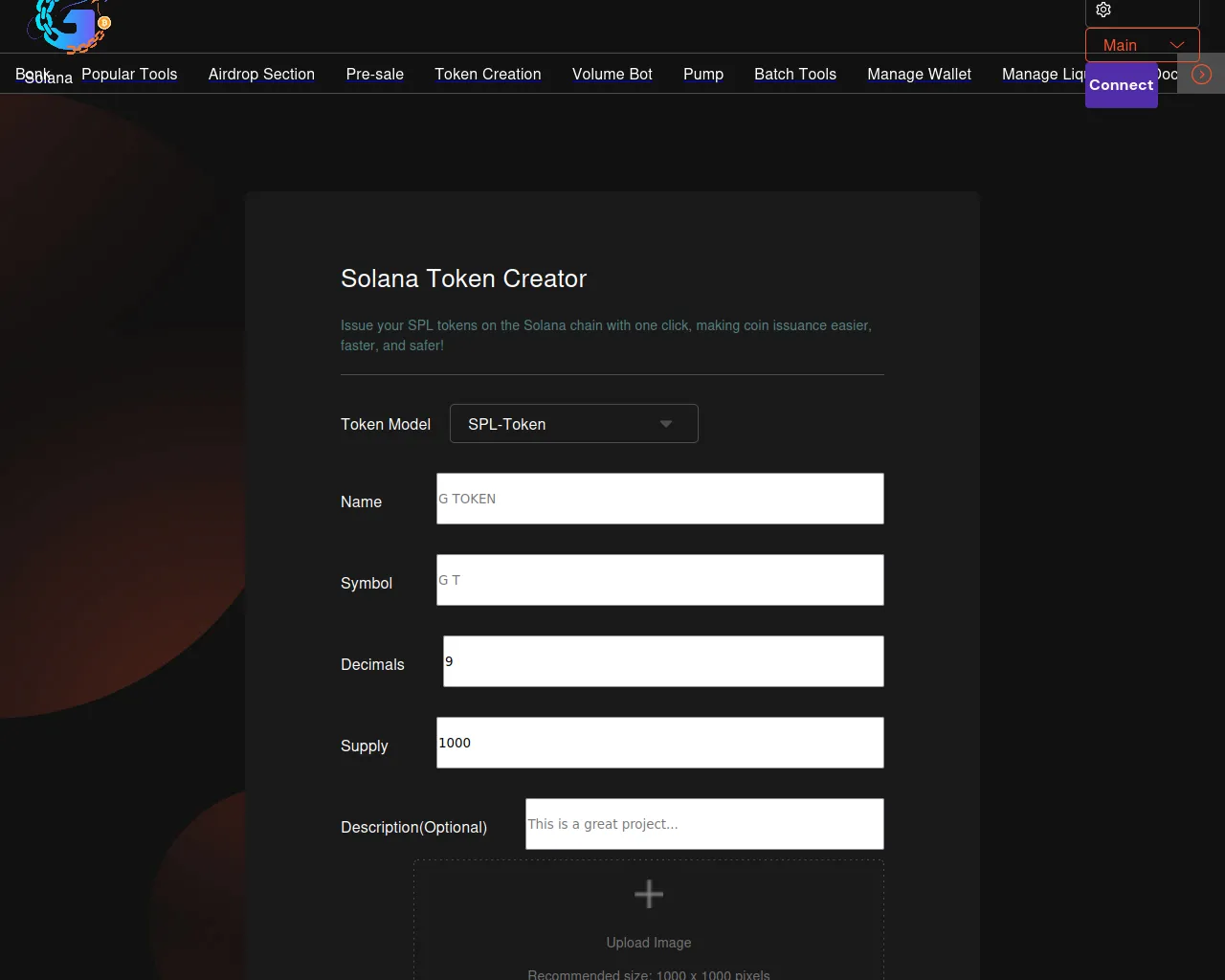Open the Manage Wallet menu
Screen dimensions: 1225x980
pos(920,74)
